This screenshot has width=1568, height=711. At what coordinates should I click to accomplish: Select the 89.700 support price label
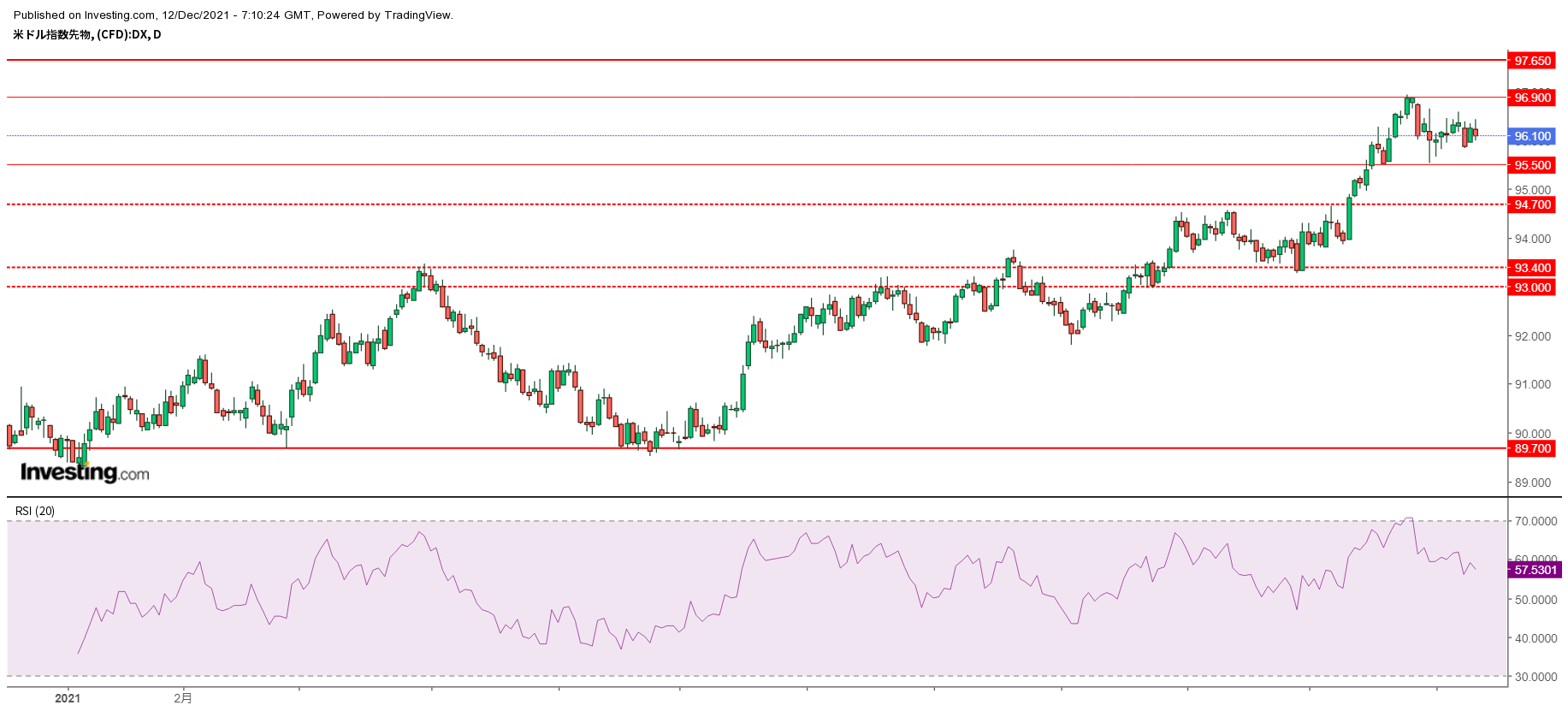pos(1530,448)
